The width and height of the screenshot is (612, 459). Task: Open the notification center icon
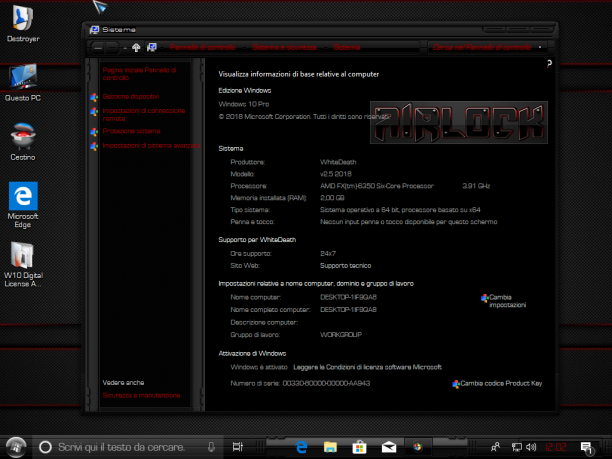coord(587,447)
